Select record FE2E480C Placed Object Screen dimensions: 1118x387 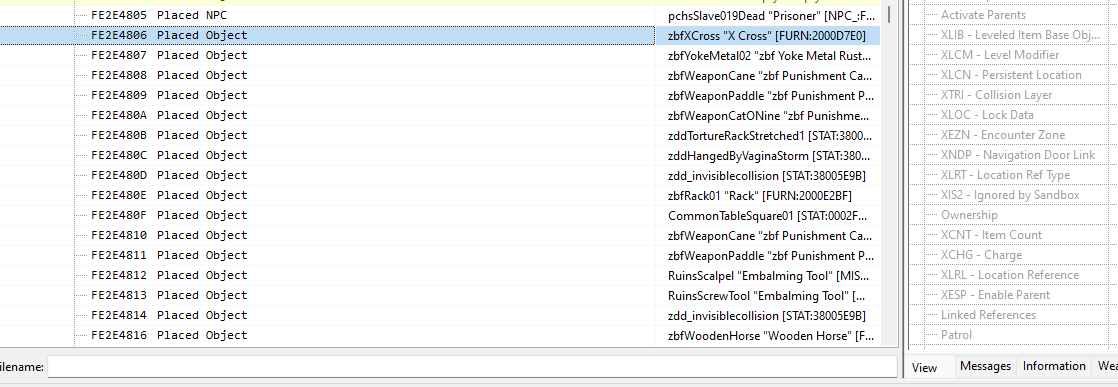[169, 155]
